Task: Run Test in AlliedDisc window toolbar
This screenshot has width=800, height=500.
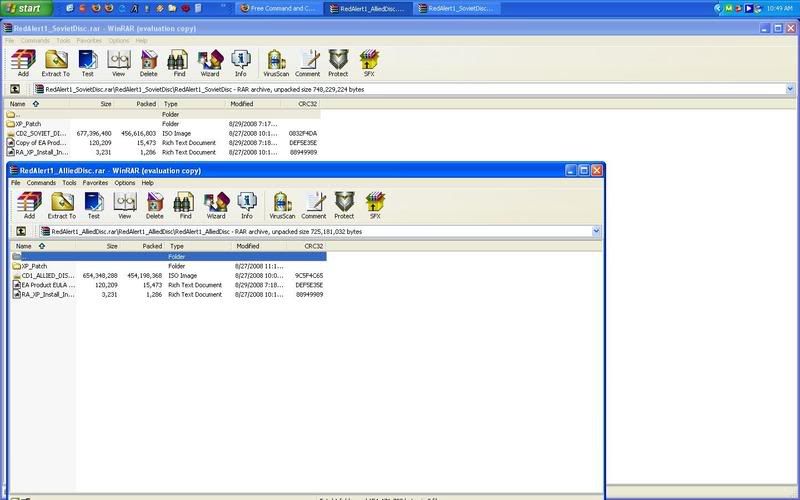Action: (x=94, y=206)
